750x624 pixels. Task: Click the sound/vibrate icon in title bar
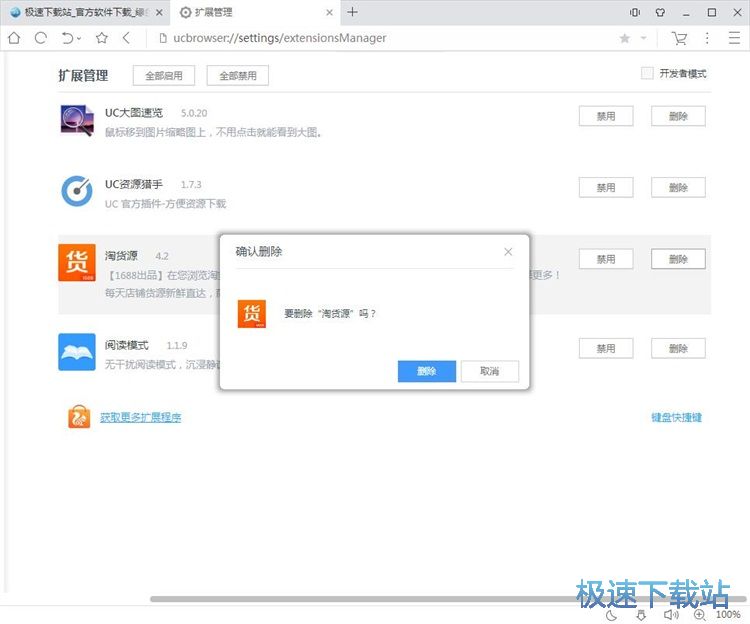pyautogui.click(x=635, y=12)
